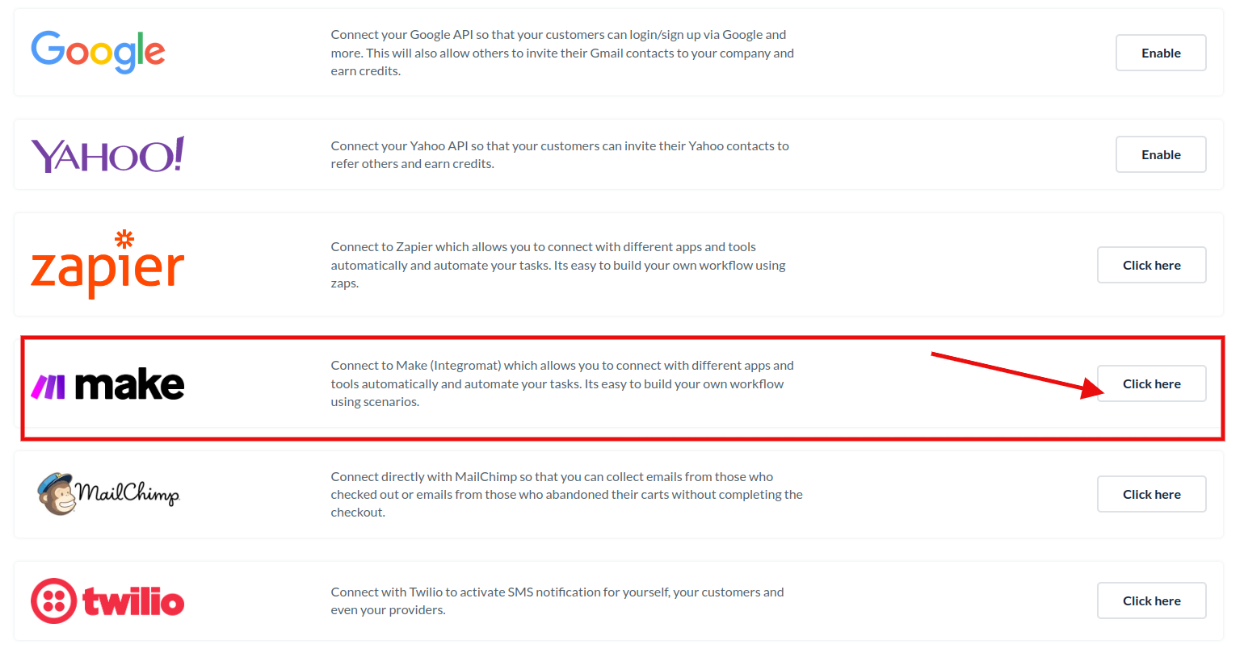Click the Yahoo API description text
The height and width of the screenshot is (650, 1234).
click(x=560, y=155)
